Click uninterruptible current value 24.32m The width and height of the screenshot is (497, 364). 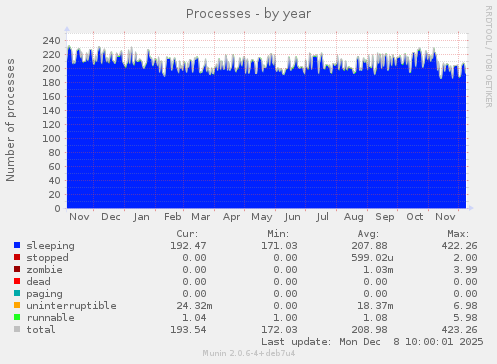194,306
